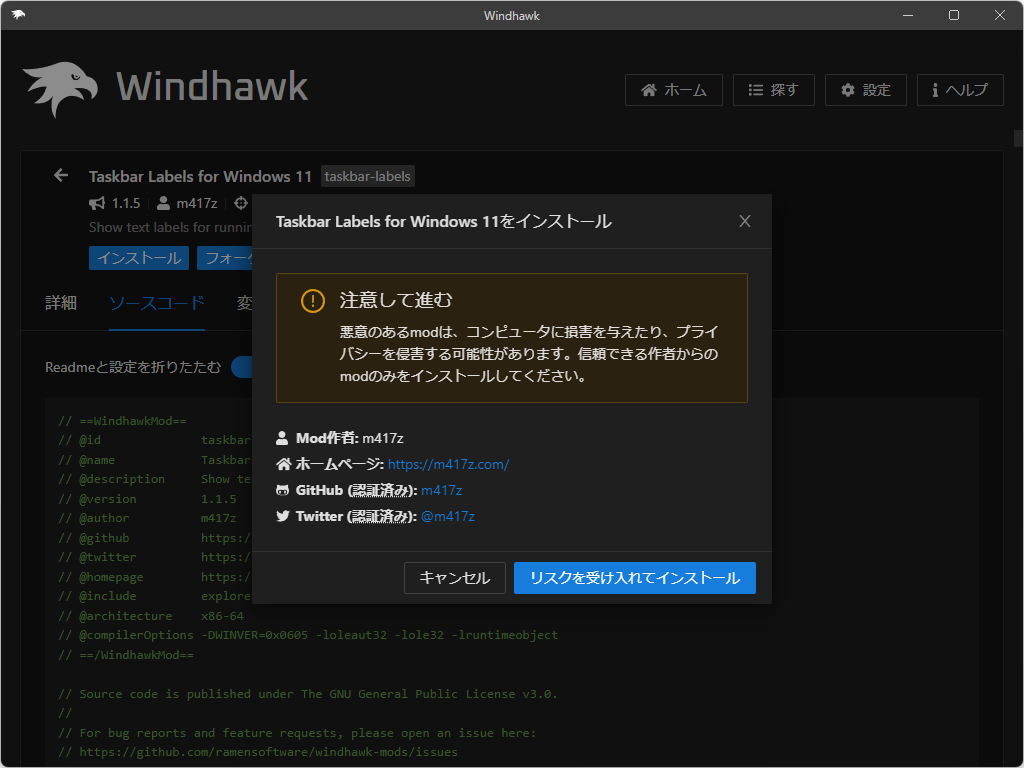This screenshot has width=1024, height=768.
Task: Click the リスクを受け入れてインストール button
Action: [634, 577]
